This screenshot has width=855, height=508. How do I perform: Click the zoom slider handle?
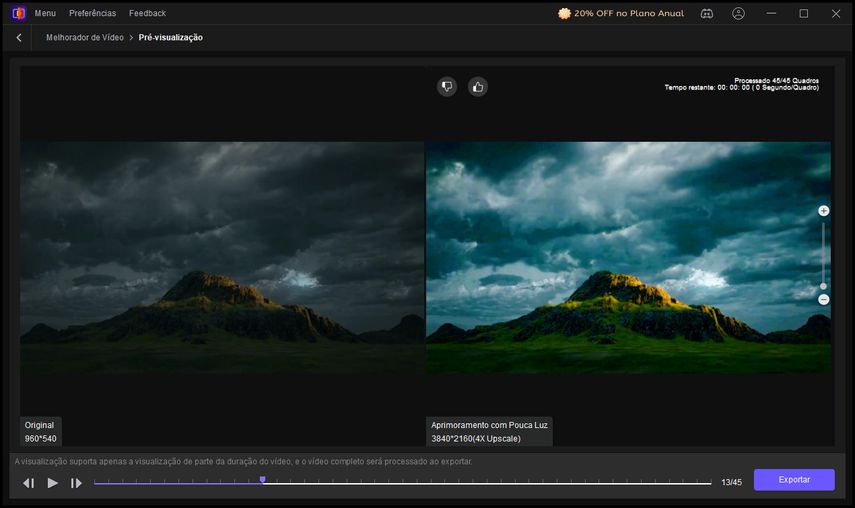[823, 286]
